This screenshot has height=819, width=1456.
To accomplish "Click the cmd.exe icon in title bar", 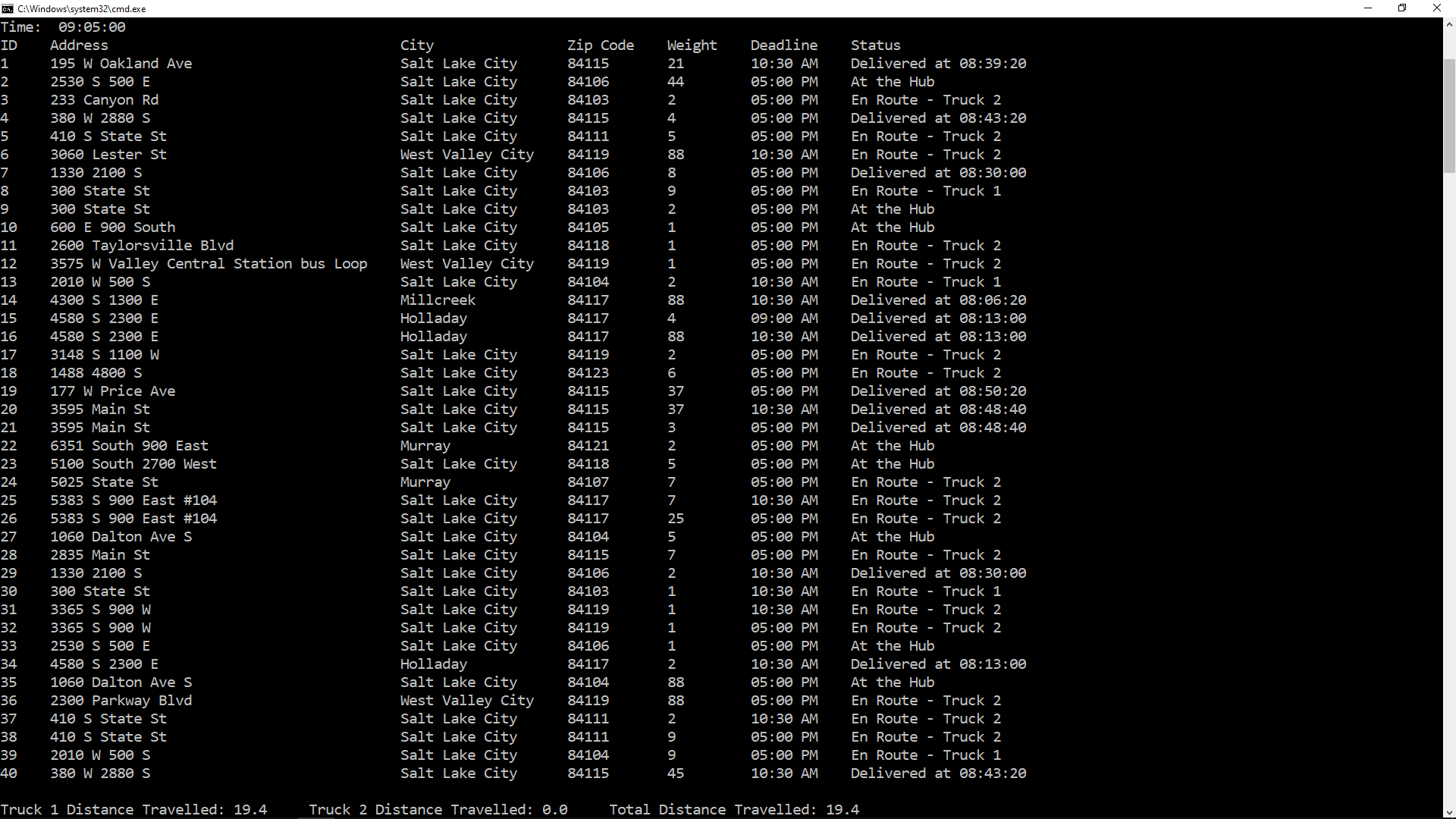I will (x=8, y=8).
